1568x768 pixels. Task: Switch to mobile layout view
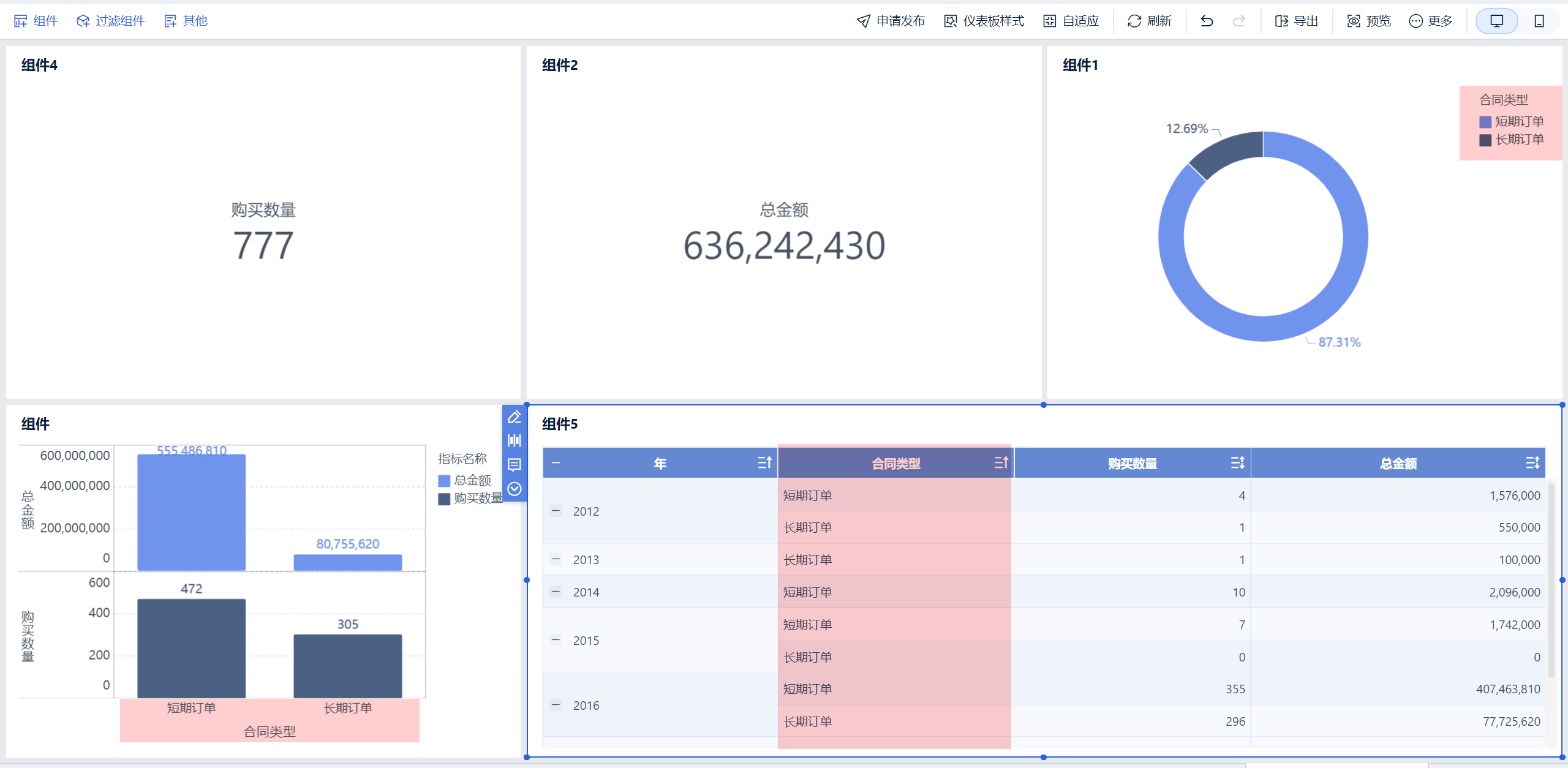[x=1539, y=21]
